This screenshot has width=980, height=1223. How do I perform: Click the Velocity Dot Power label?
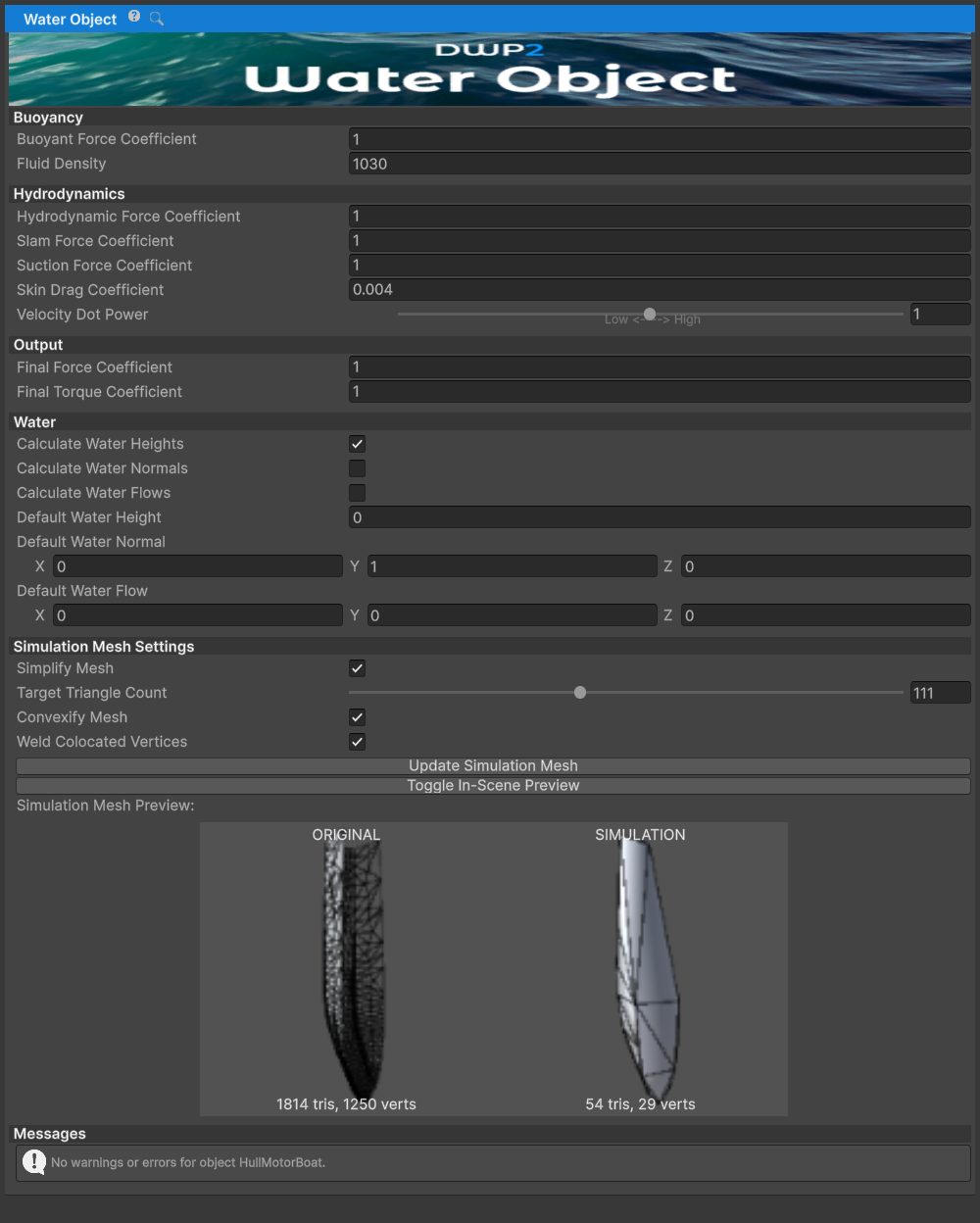pos(82,315)
